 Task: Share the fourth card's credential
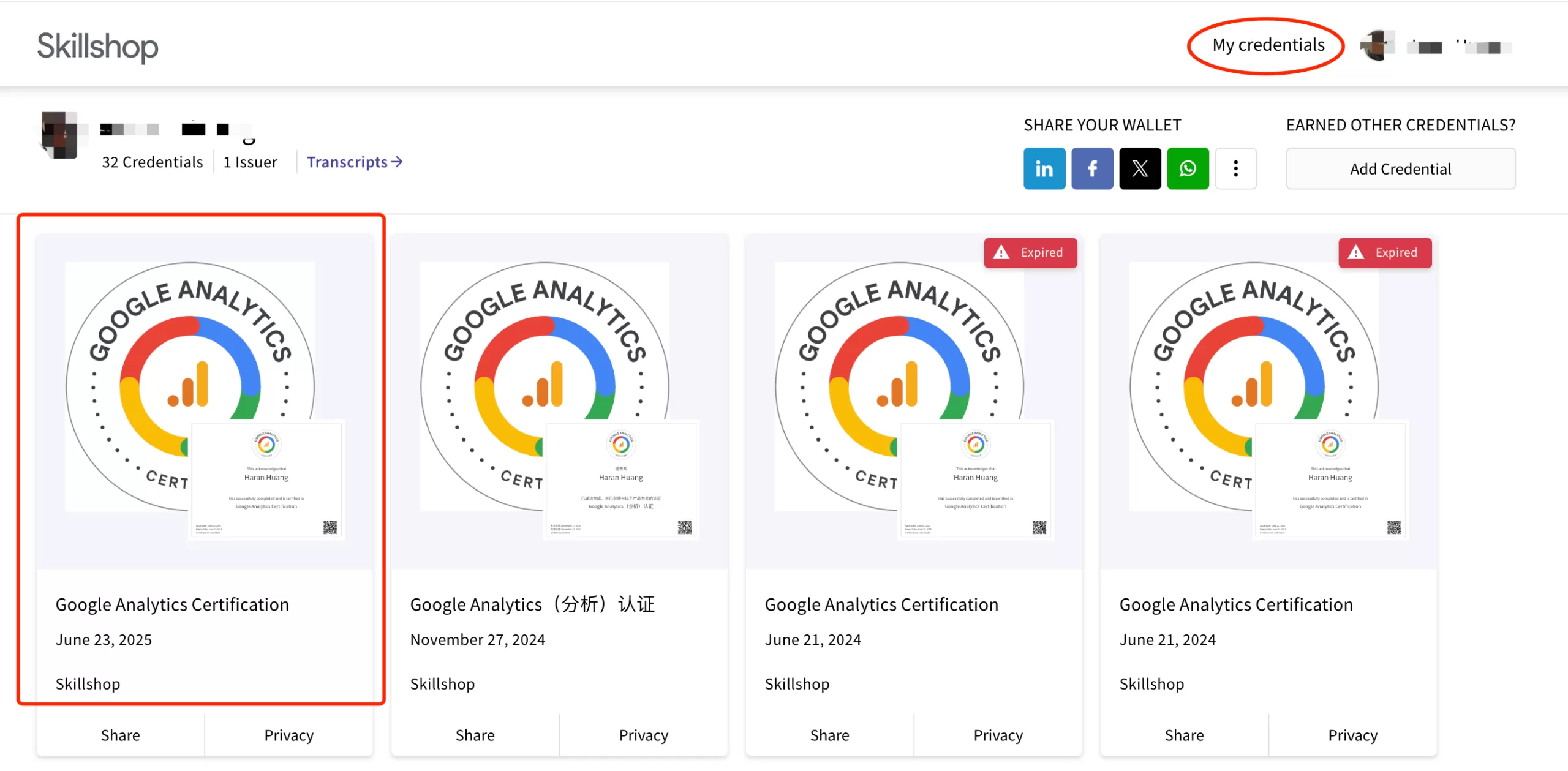pos(1185,735)
